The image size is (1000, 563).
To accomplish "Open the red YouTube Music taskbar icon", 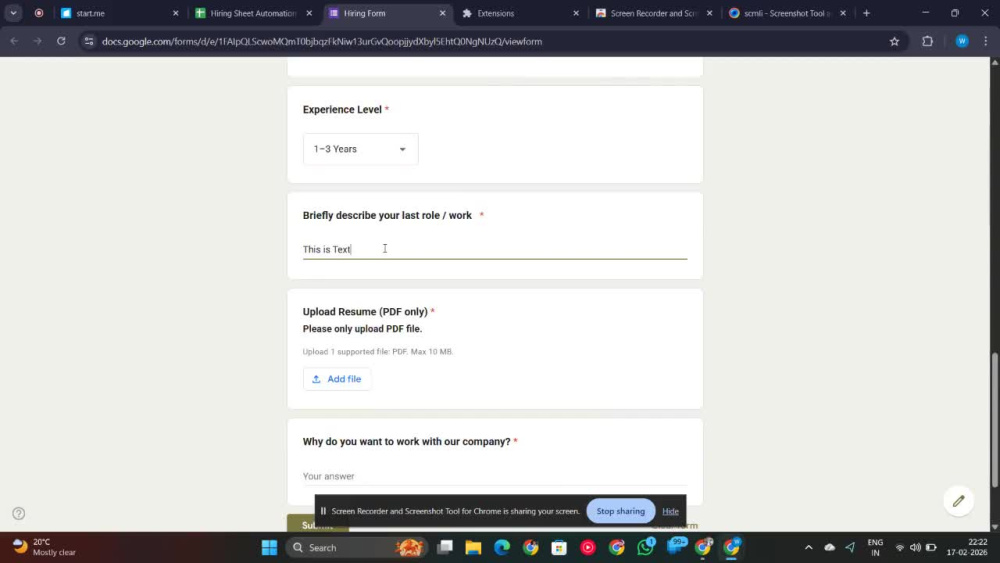I will (588, 547).
